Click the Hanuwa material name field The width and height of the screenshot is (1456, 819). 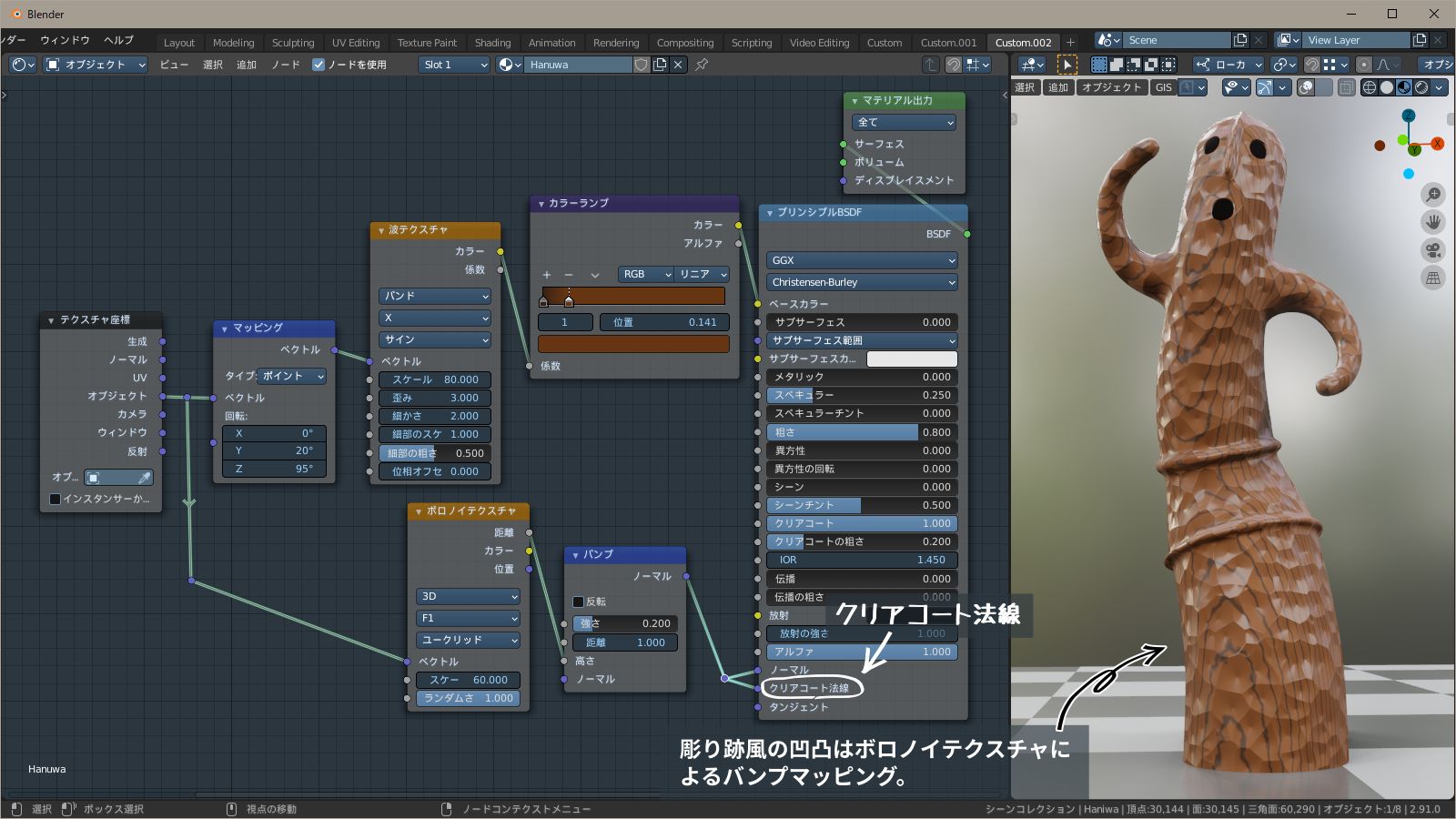(x=579, y=65)
